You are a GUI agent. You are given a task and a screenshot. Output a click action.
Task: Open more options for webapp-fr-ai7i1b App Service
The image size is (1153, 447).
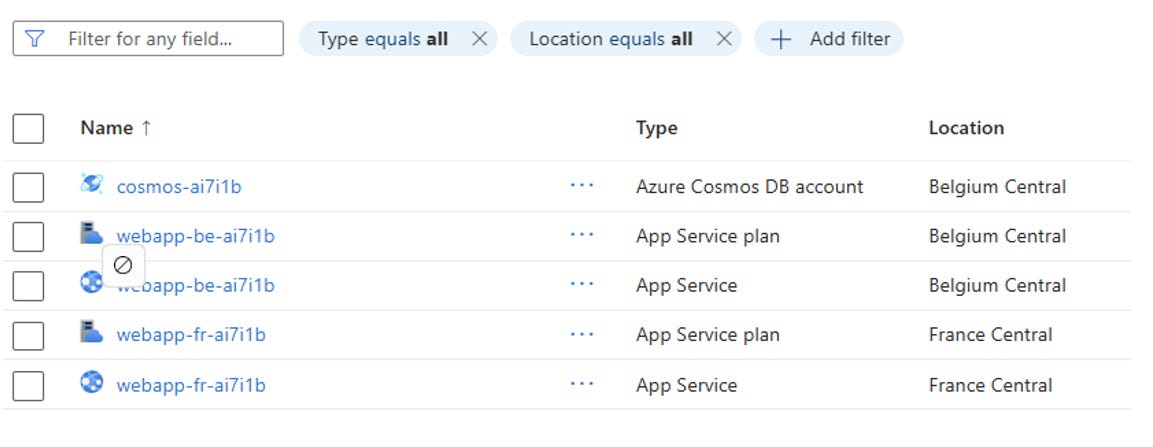(x=582, y=385)
